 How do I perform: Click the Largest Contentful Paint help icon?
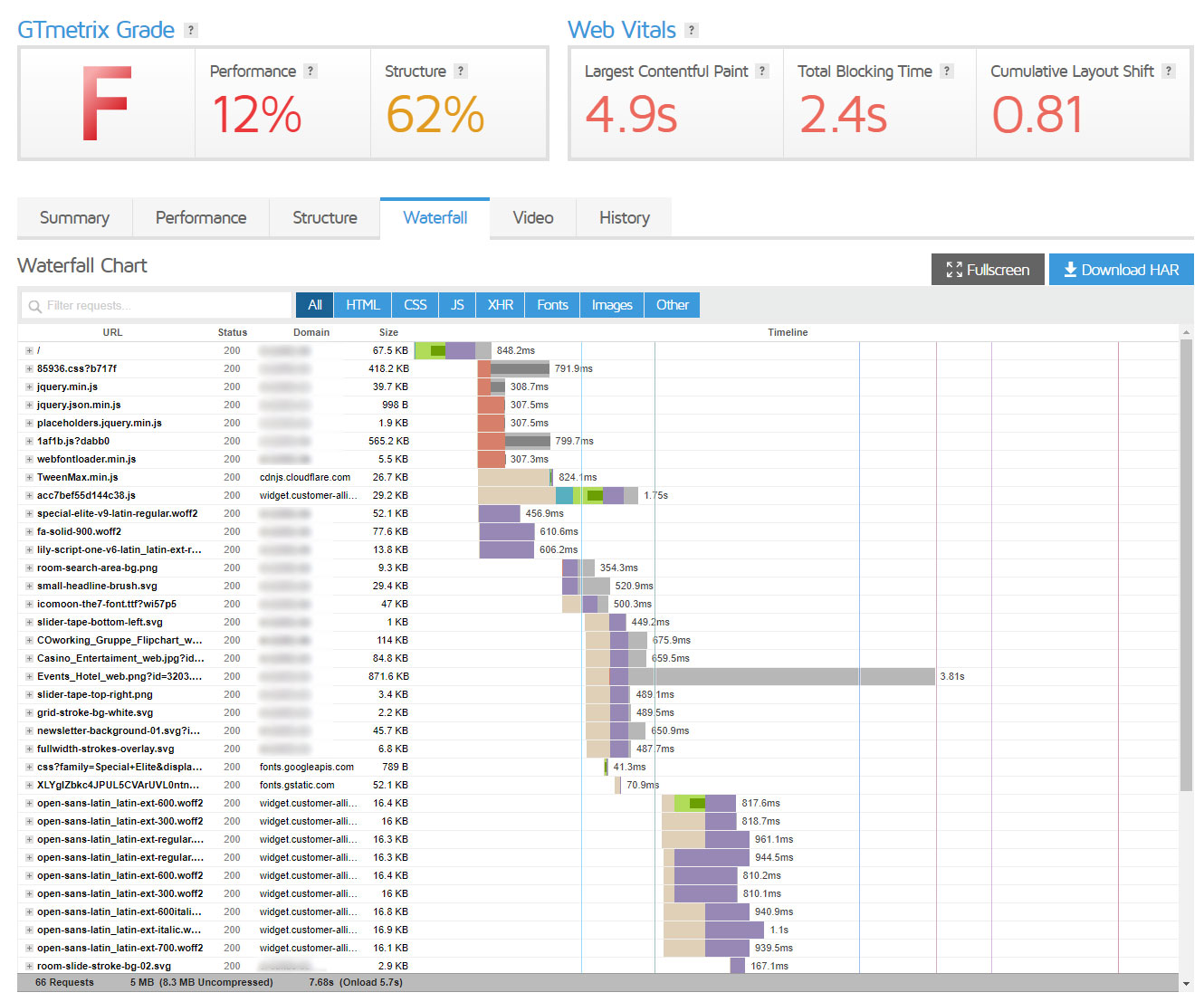761,71
